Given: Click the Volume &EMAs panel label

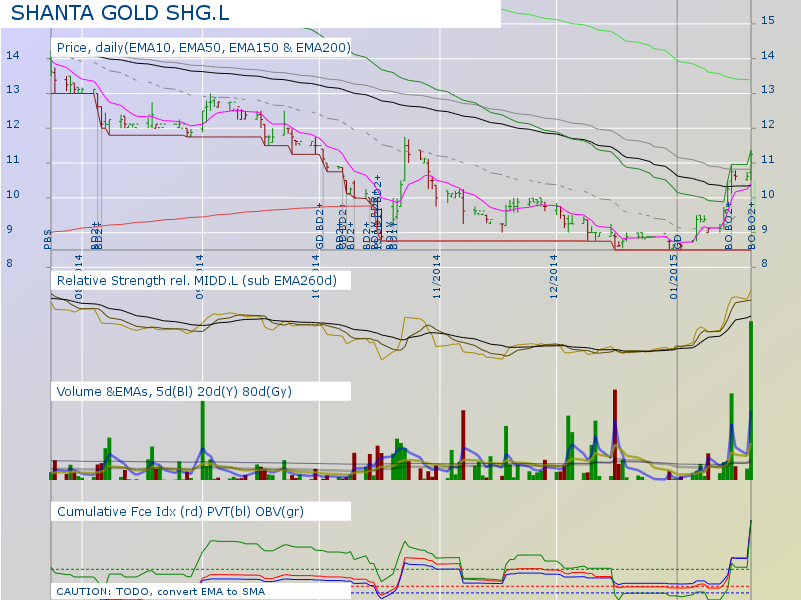Looking at the screenshot, I should 174,392.
